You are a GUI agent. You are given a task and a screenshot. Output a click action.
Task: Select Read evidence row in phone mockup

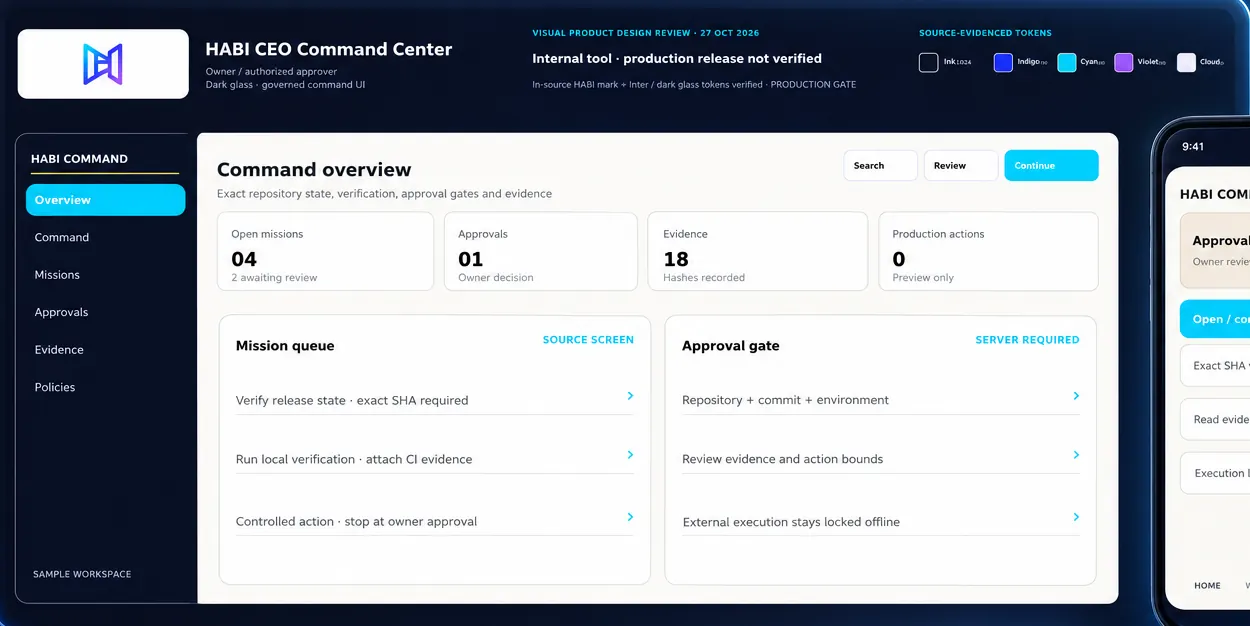click(x=1215, y=420)
